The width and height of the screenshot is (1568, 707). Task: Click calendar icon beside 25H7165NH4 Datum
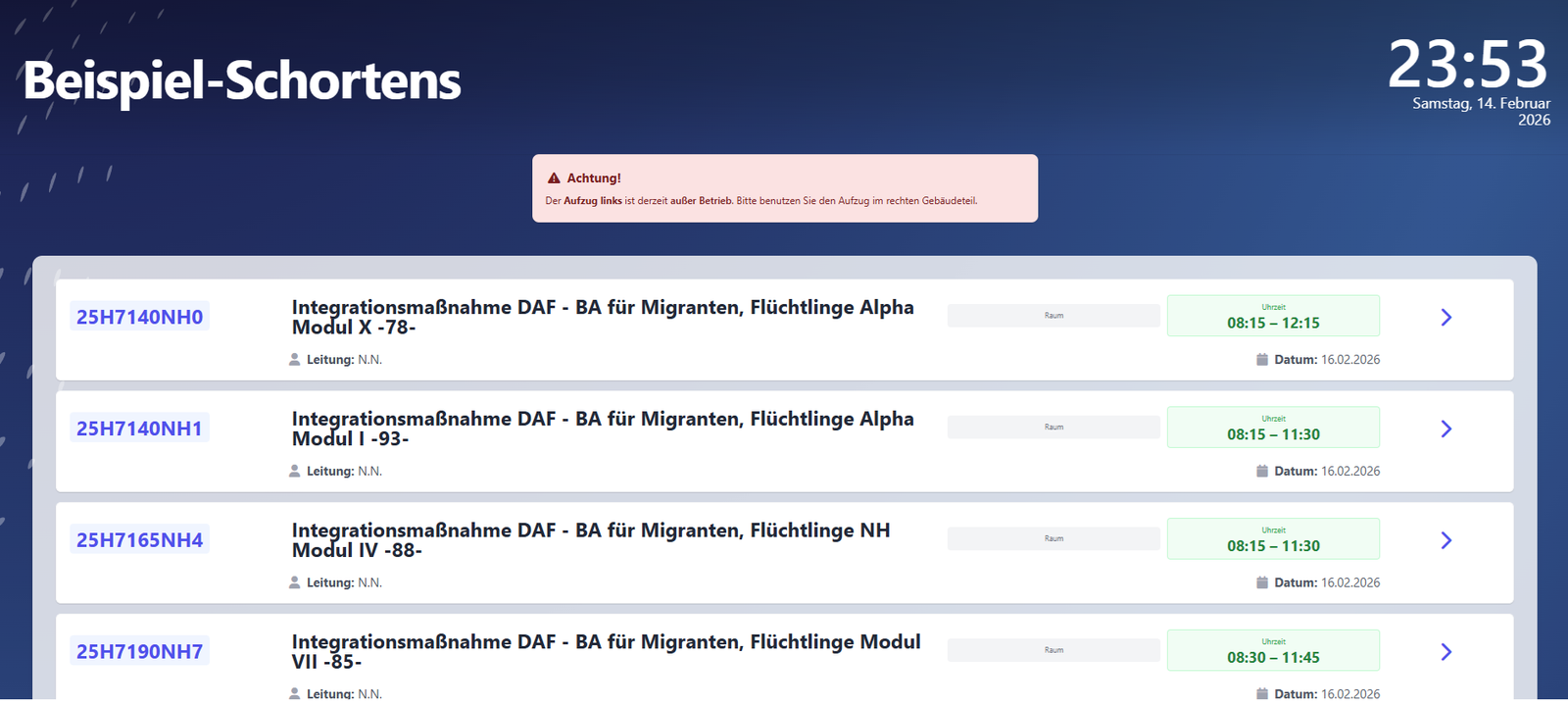[1262, 582]
